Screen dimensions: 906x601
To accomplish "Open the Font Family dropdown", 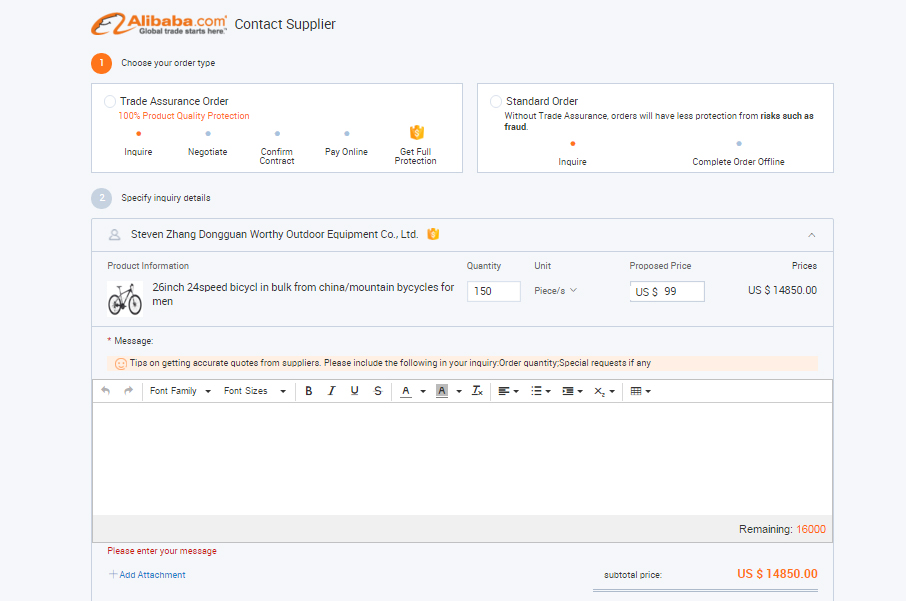I will pyautogui.click(x=180, y=391).
